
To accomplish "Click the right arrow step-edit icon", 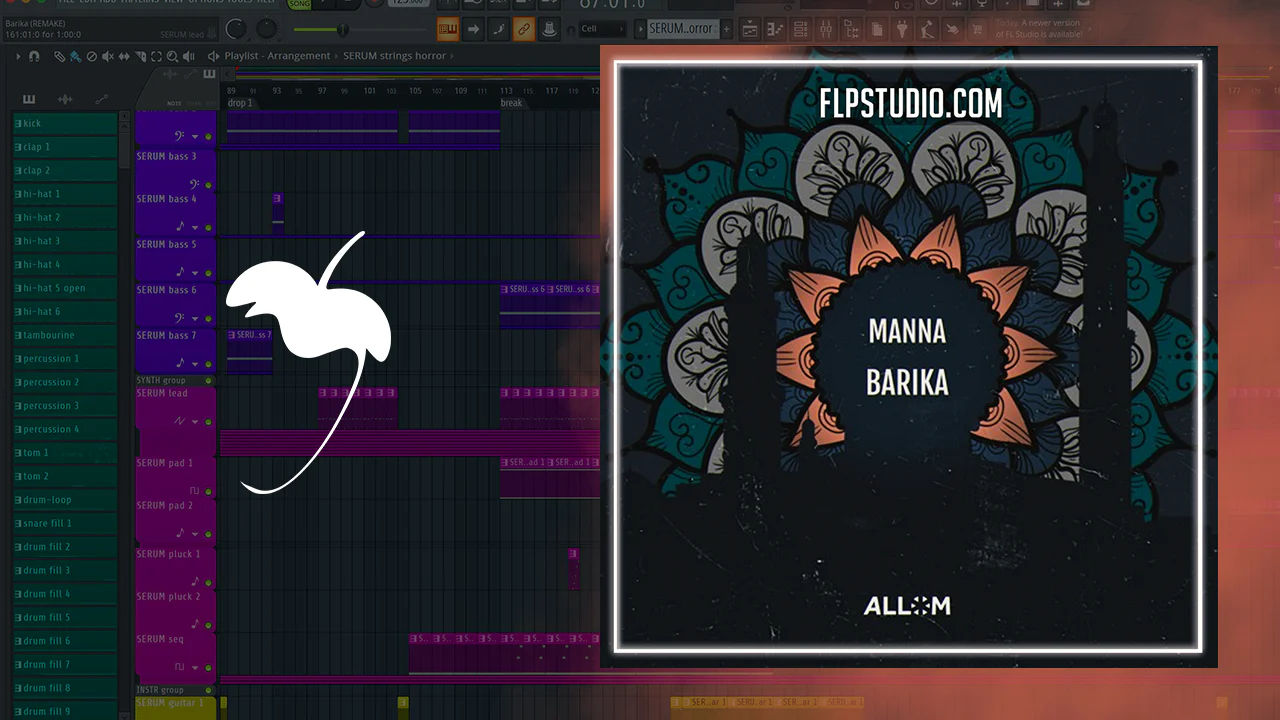I will pos(473,29).
